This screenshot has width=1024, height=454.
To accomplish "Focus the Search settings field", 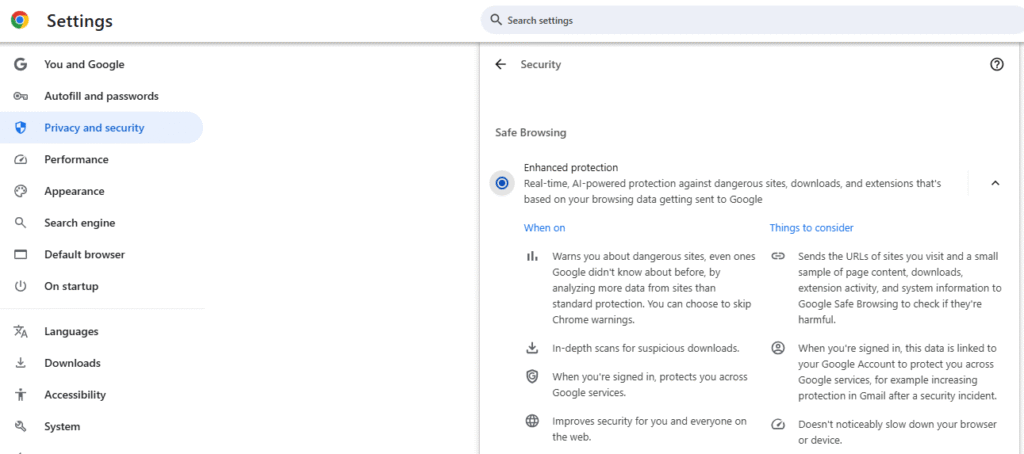I will [752, 20].
